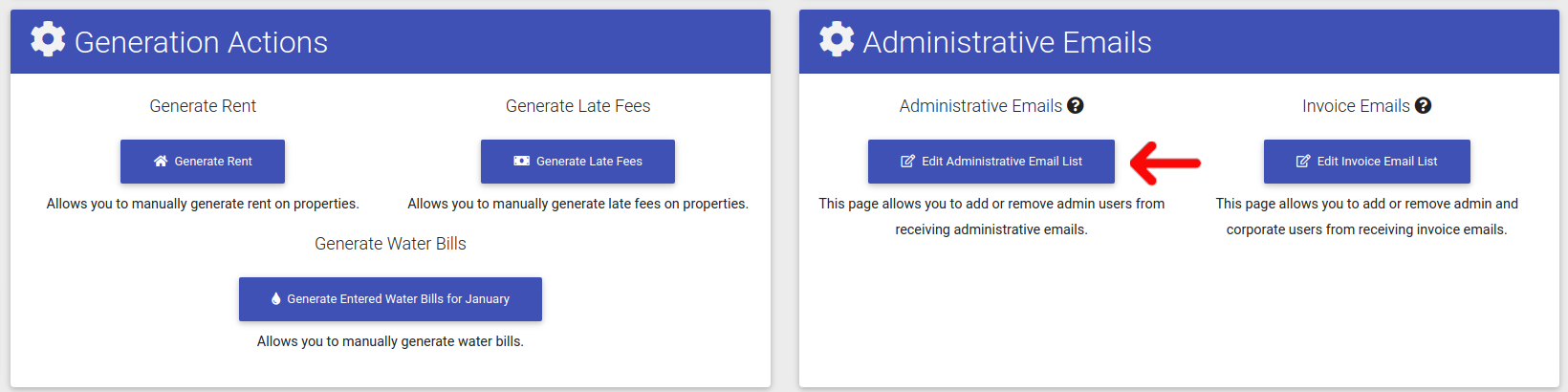Click the Generate Rent button

tap(203, 162)
